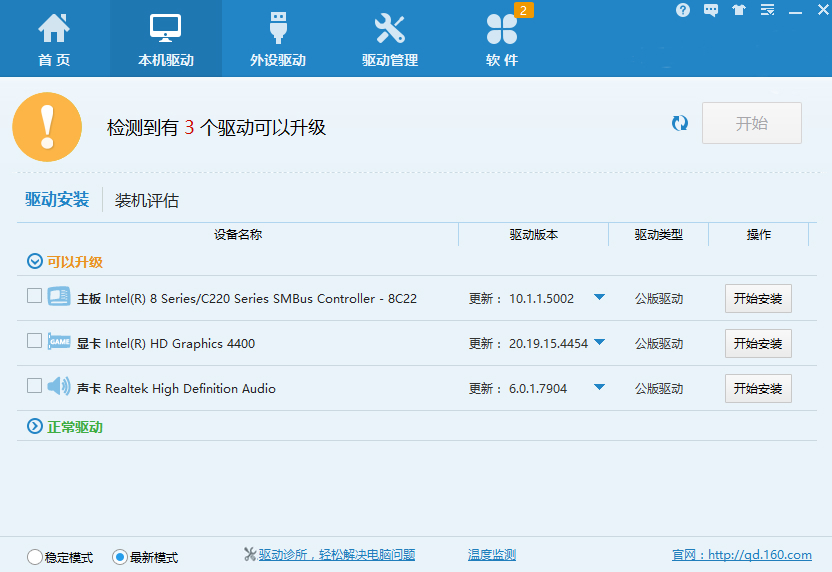Click the 开始 start button
Image resolution: width=832 pixels, height=572 pixels.
tap(751, 123)
